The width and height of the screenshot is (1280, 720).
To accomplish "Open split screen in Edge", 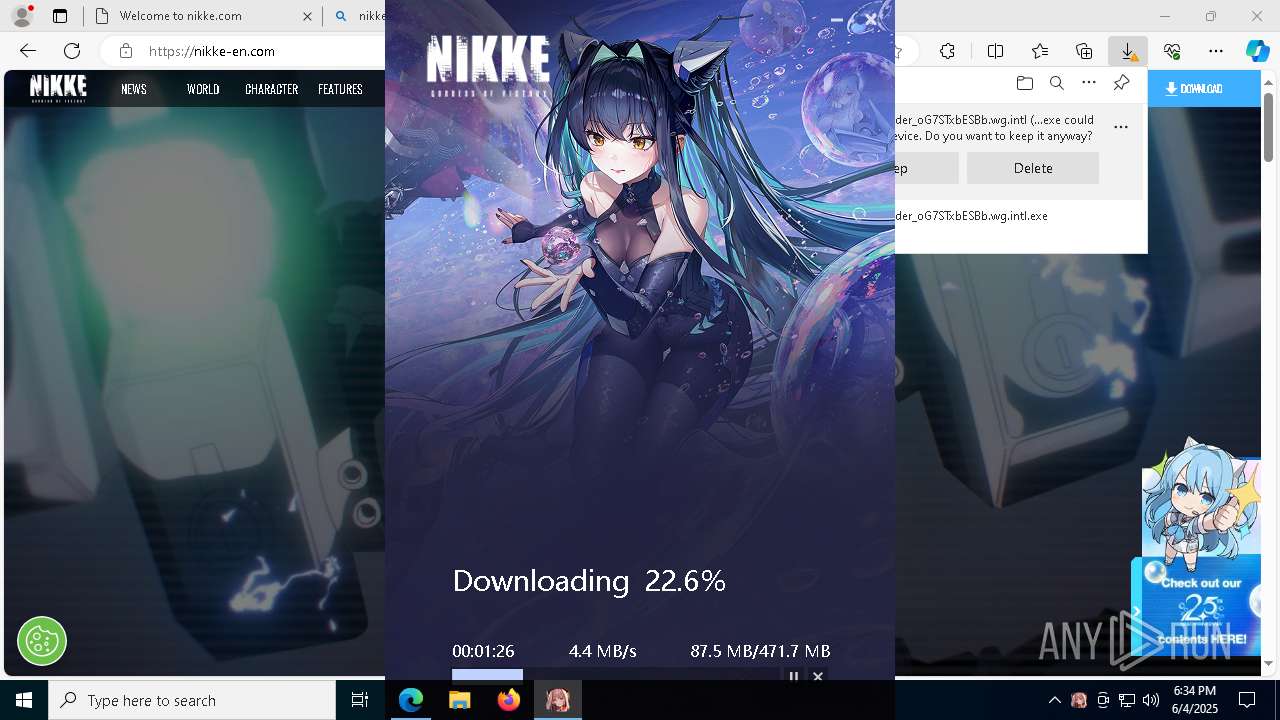I will click(x=995, y=51).
